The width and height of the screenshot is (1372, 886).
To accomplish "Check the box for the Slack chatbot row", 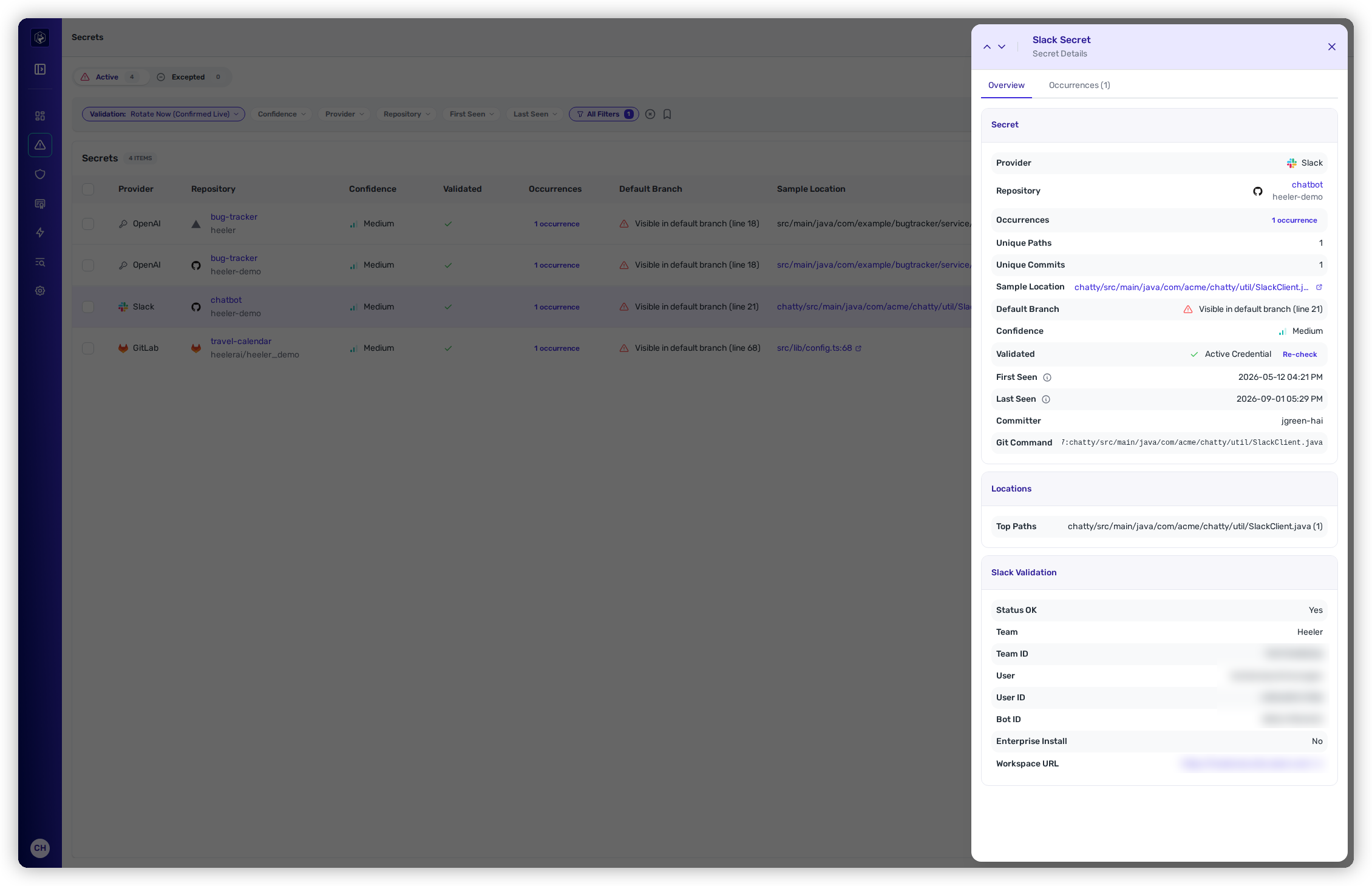I will point(88,307).
